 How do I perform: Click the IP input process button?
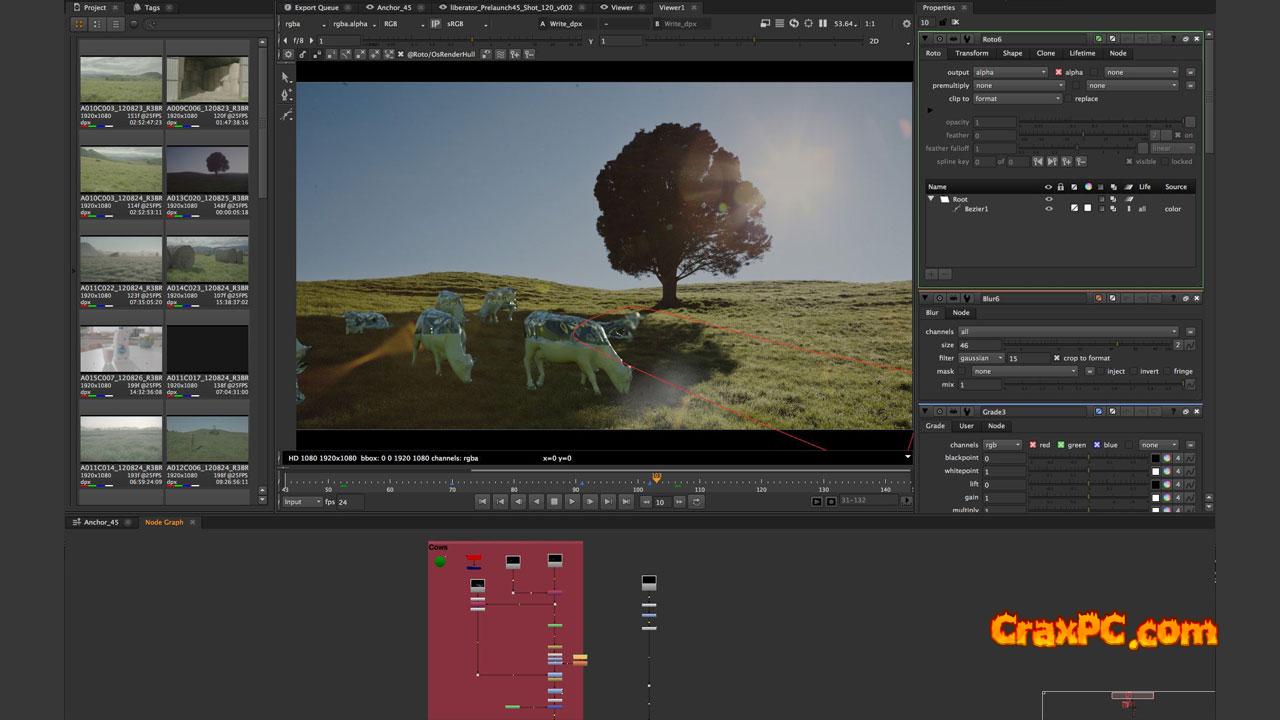tap(436, 23)
